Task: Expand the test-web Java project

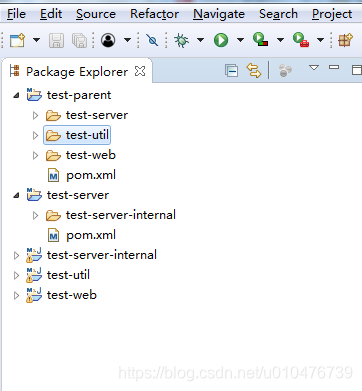Action: click(x=16, y=296)
